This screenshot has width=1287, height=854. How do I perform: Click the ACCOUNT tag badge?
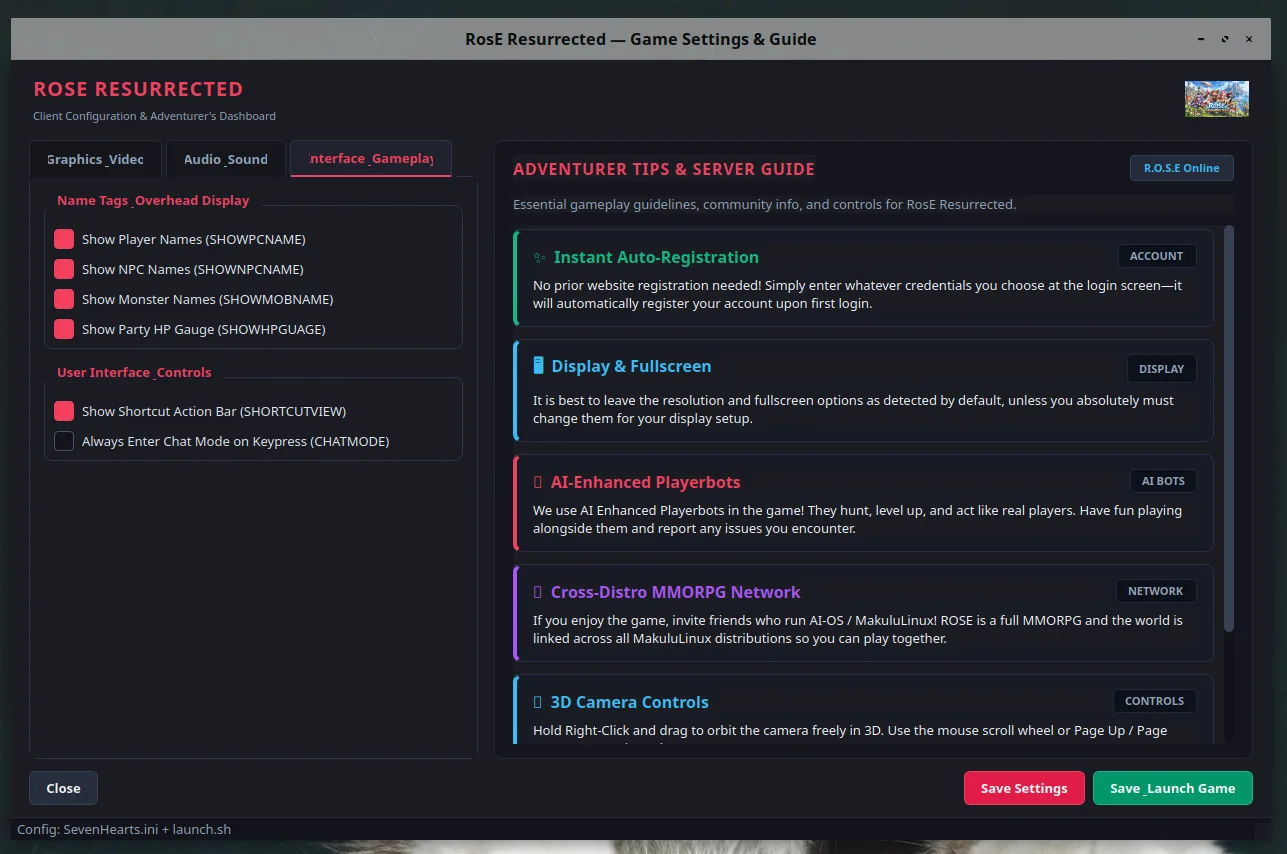(x=1157, y=256)
